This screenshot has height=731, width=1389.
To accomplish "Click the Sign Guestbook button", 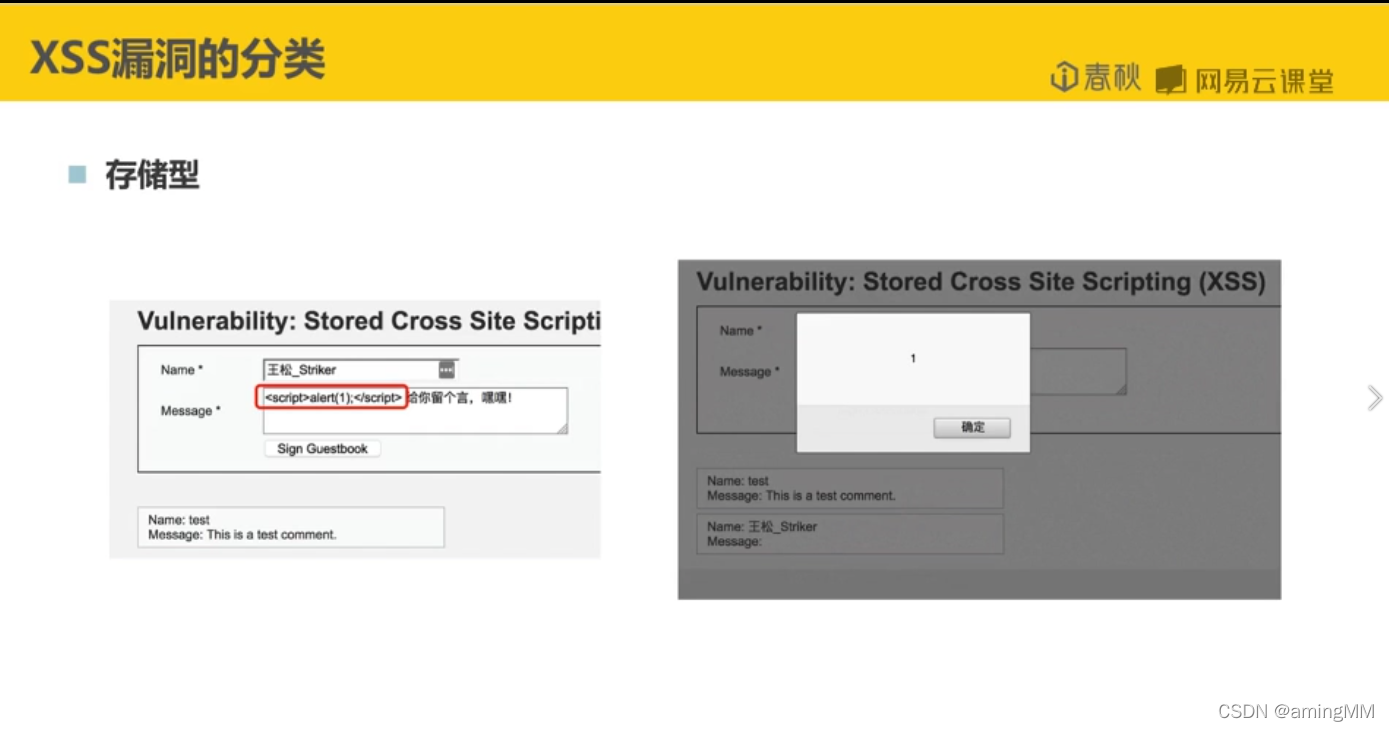I will tap(322, 449).
